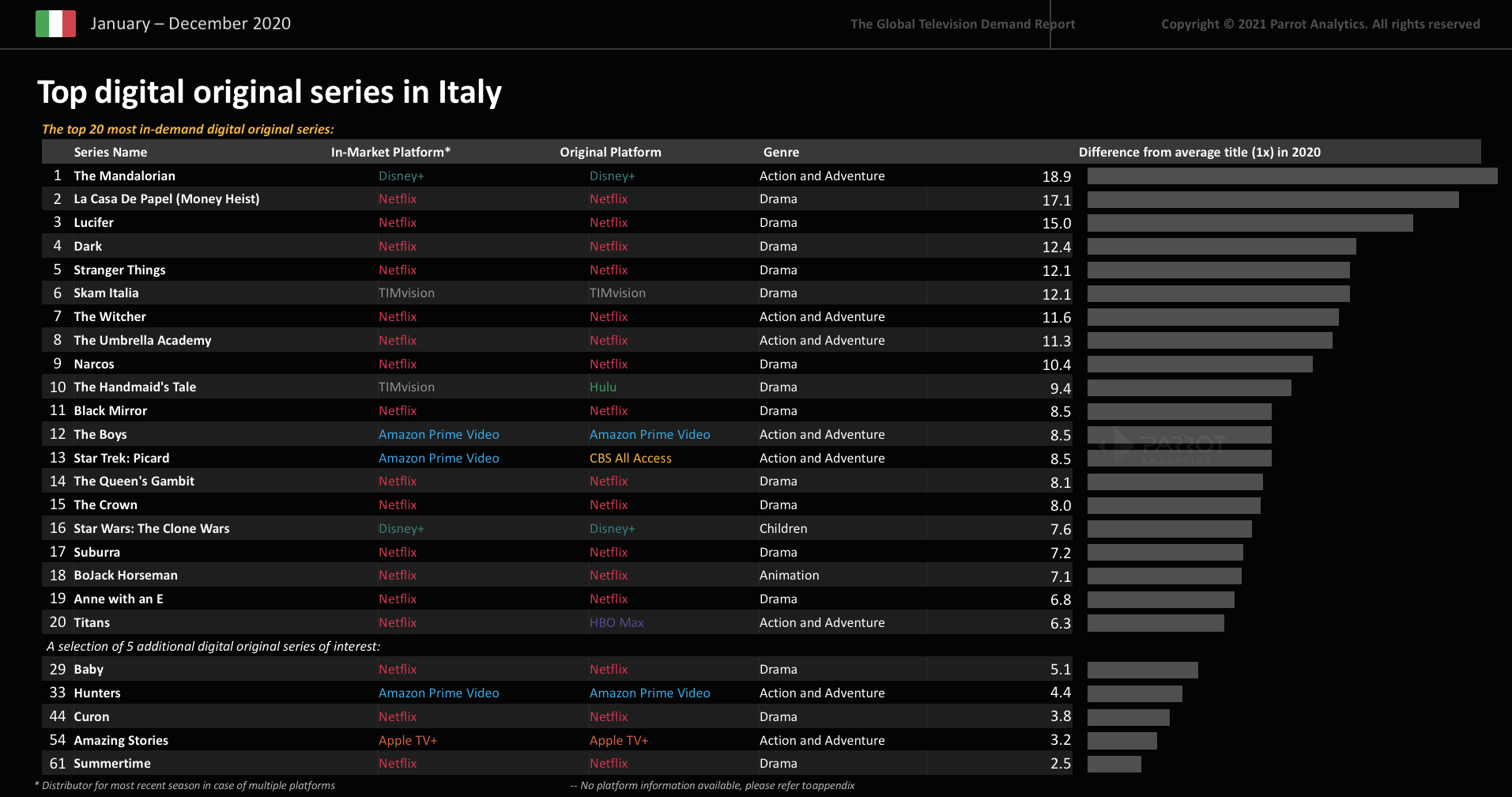Screen dimensions: 1512x797
Task: Click TIMvision in-market platform for Skam Italia
Action: [406, 293]
